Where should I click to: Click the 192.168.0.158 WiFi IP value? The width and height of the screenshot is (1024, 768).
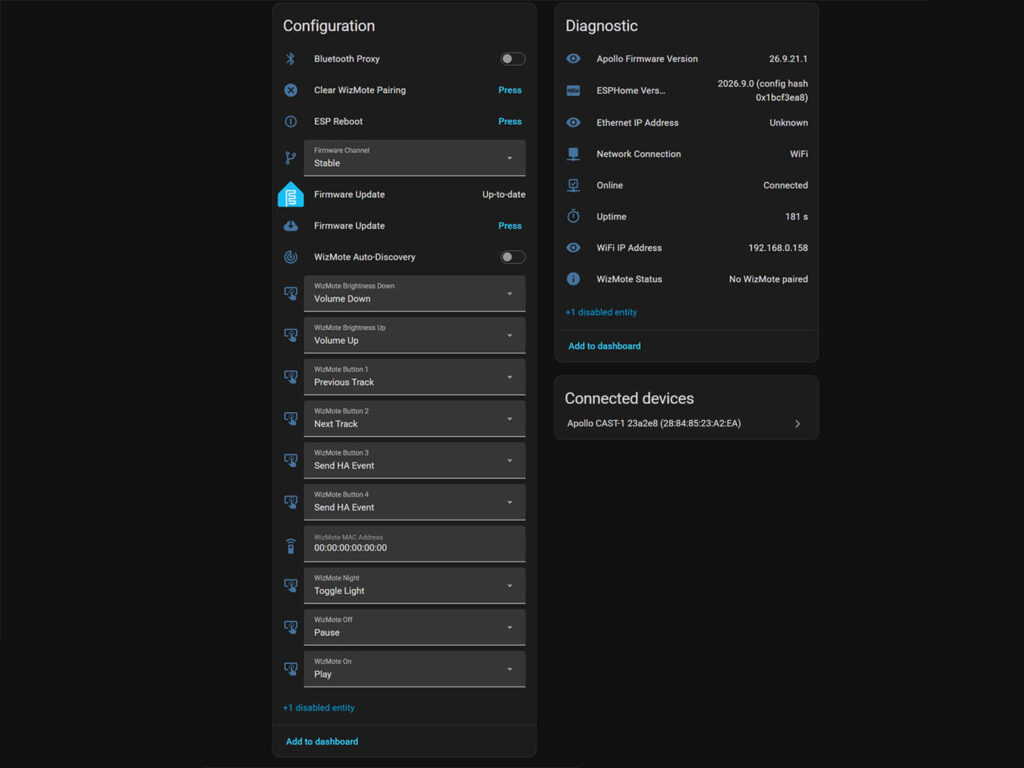pos(778,248)
